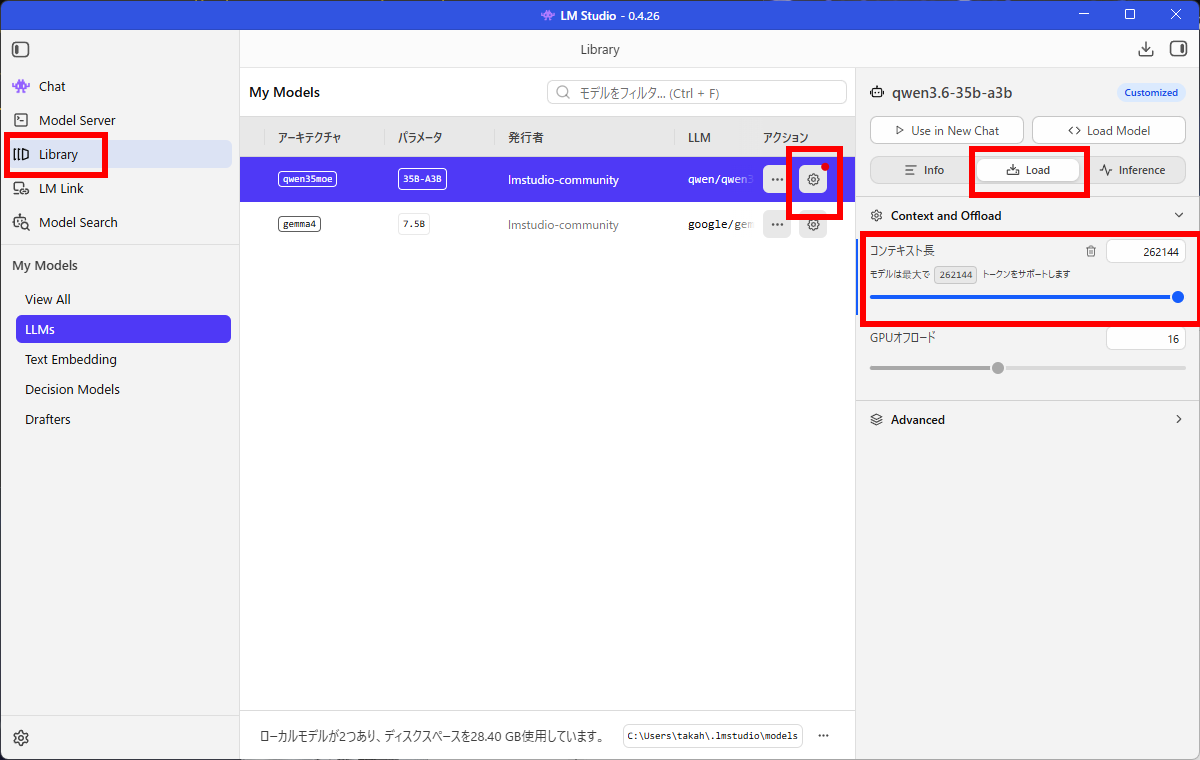Viewport: 1200px width, 760px height.
Task: Focus the model filter search field
Action: (x=697, y=93)
